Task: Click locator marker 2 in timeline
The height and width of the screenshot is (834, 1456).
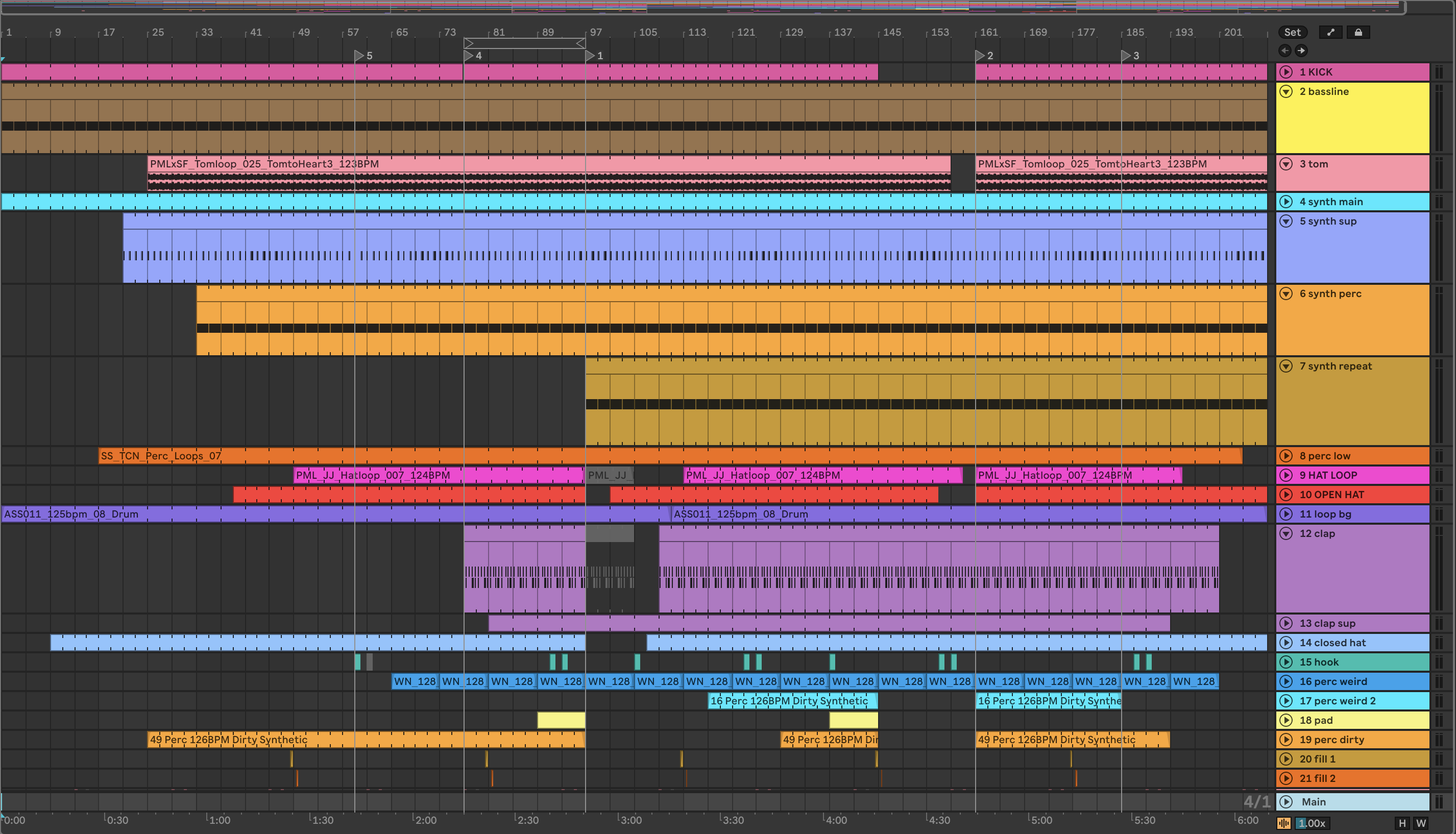Action: click(981, 56)
